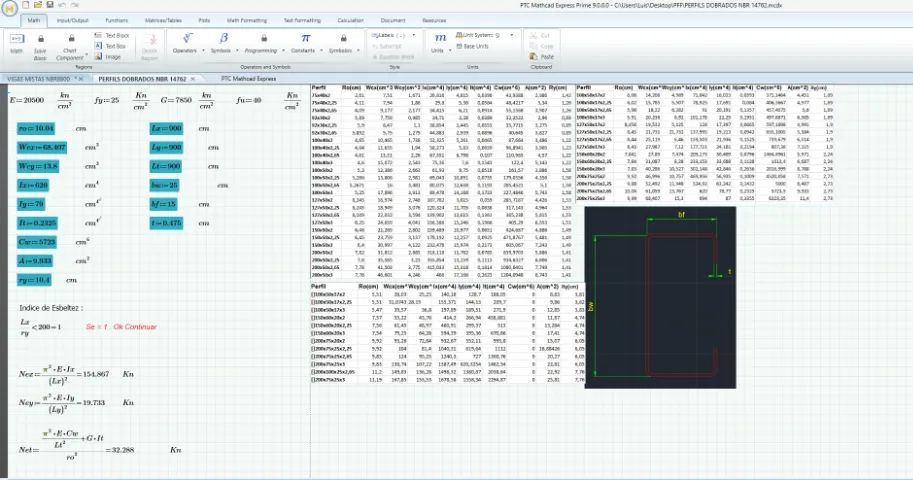Switch to the Plots ribbon tab
The height and width of the screenshot is (480, 913).
204,20
